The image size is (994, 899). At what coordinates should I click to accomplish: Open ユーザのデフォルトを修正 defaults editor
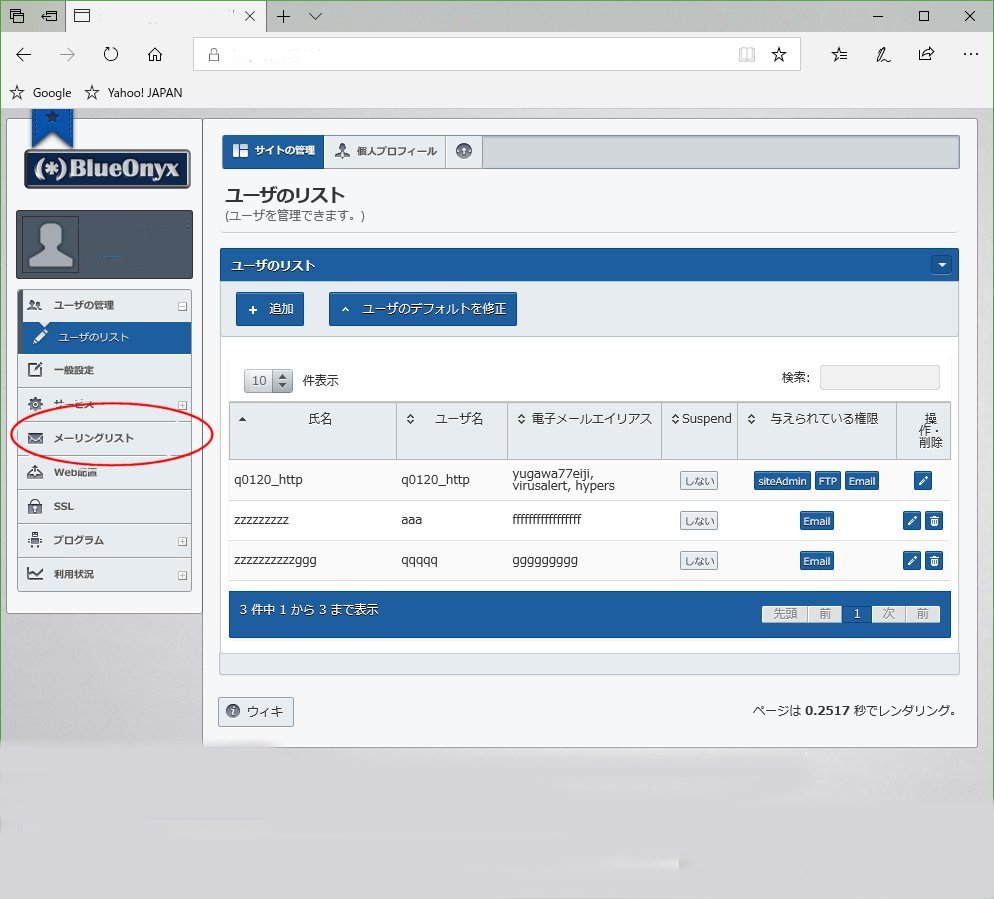tap(422, 309)
